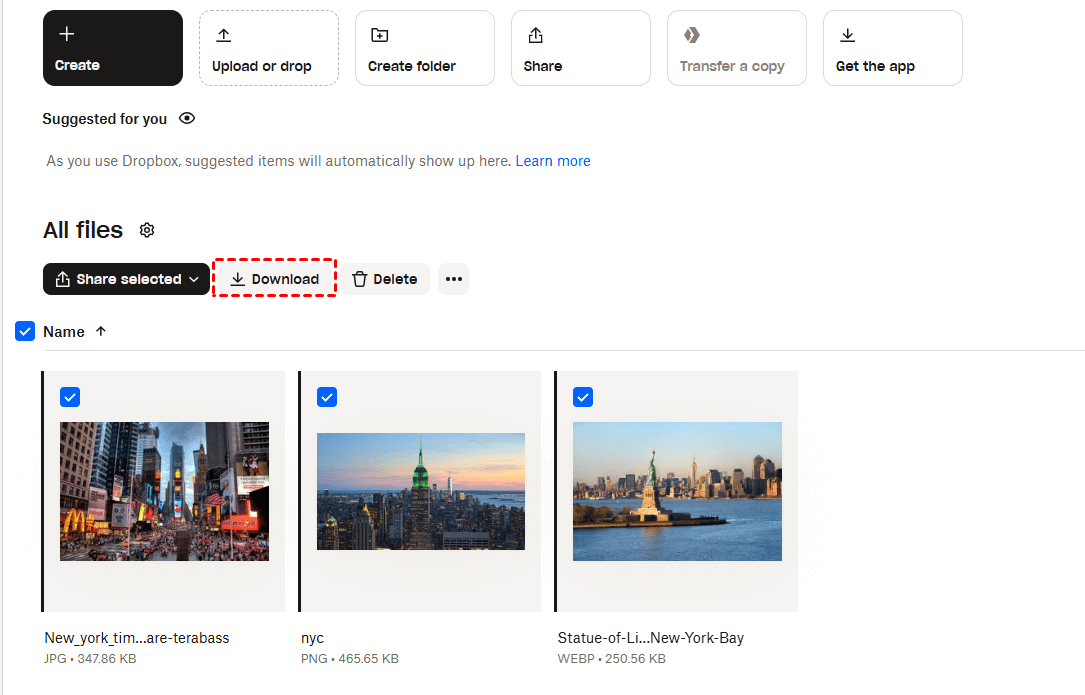1085x695 pixels.
Task: Uncheck the Statue of Liberty image checkbox
Action: pos(583,397)
